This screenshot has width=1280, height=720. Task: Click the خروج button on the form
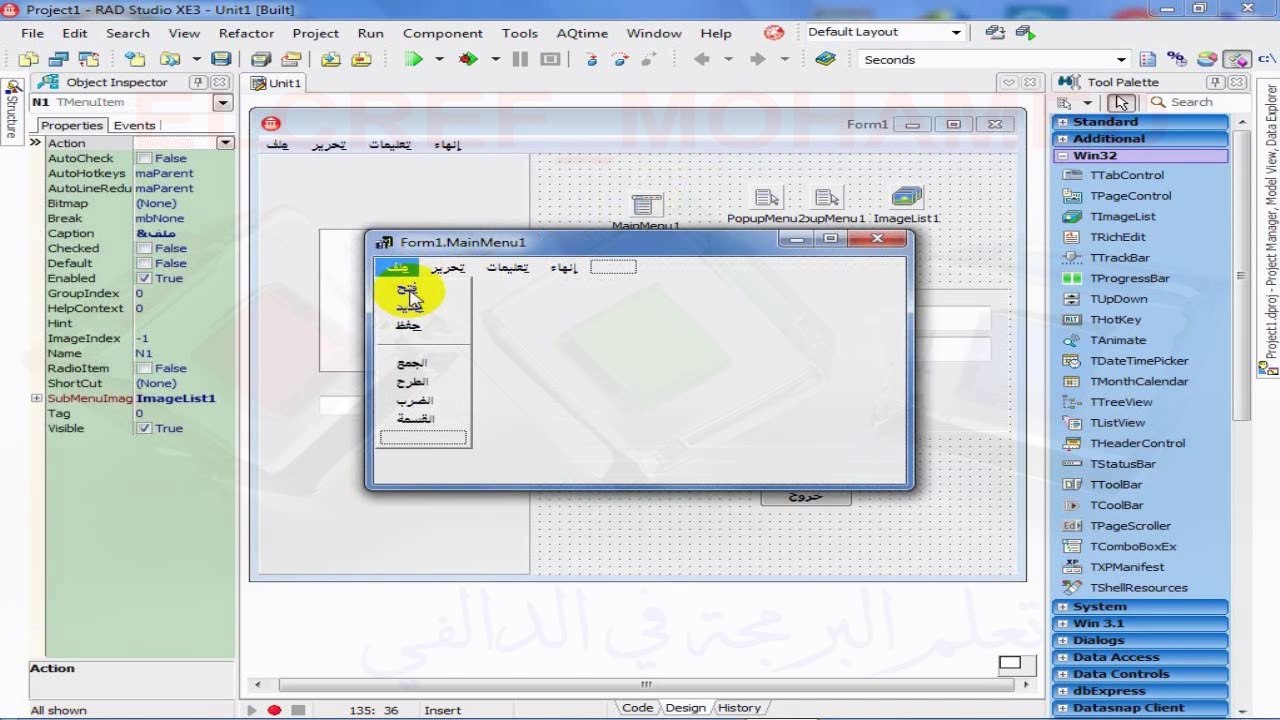805,496
